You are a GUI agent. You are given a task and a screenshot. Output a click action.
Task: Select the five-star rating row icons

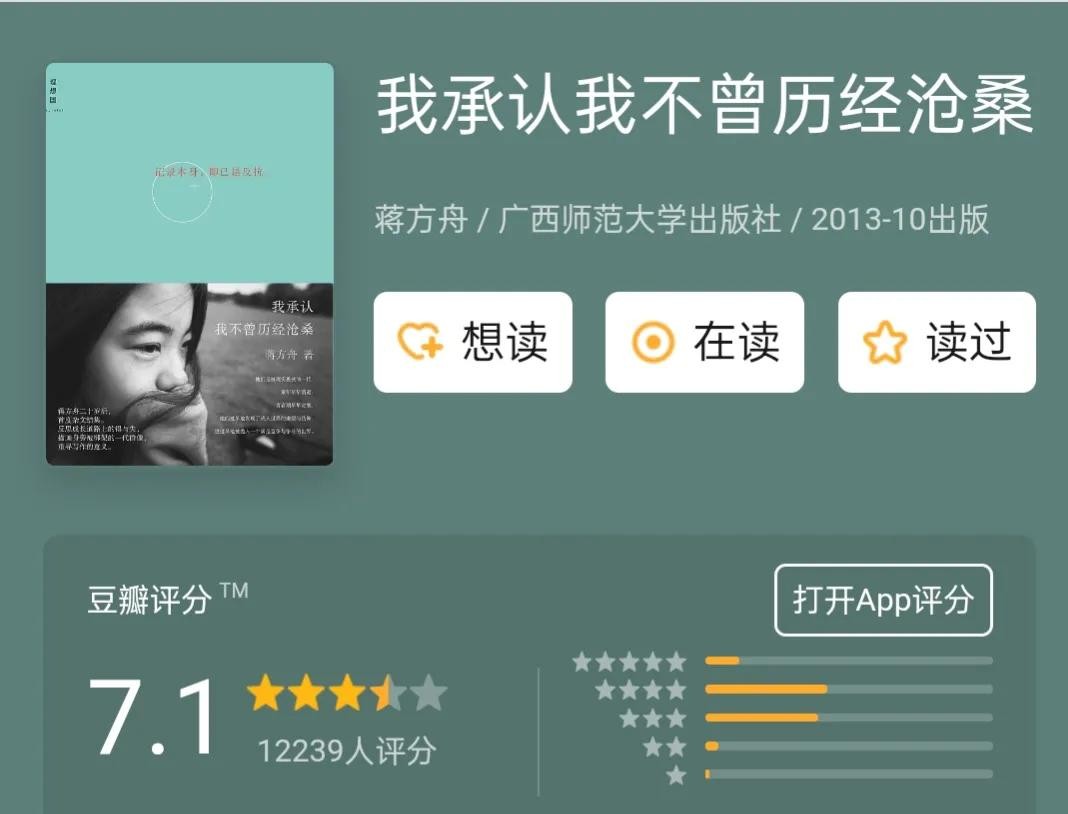pyautogui.click(x=629, y=661)
